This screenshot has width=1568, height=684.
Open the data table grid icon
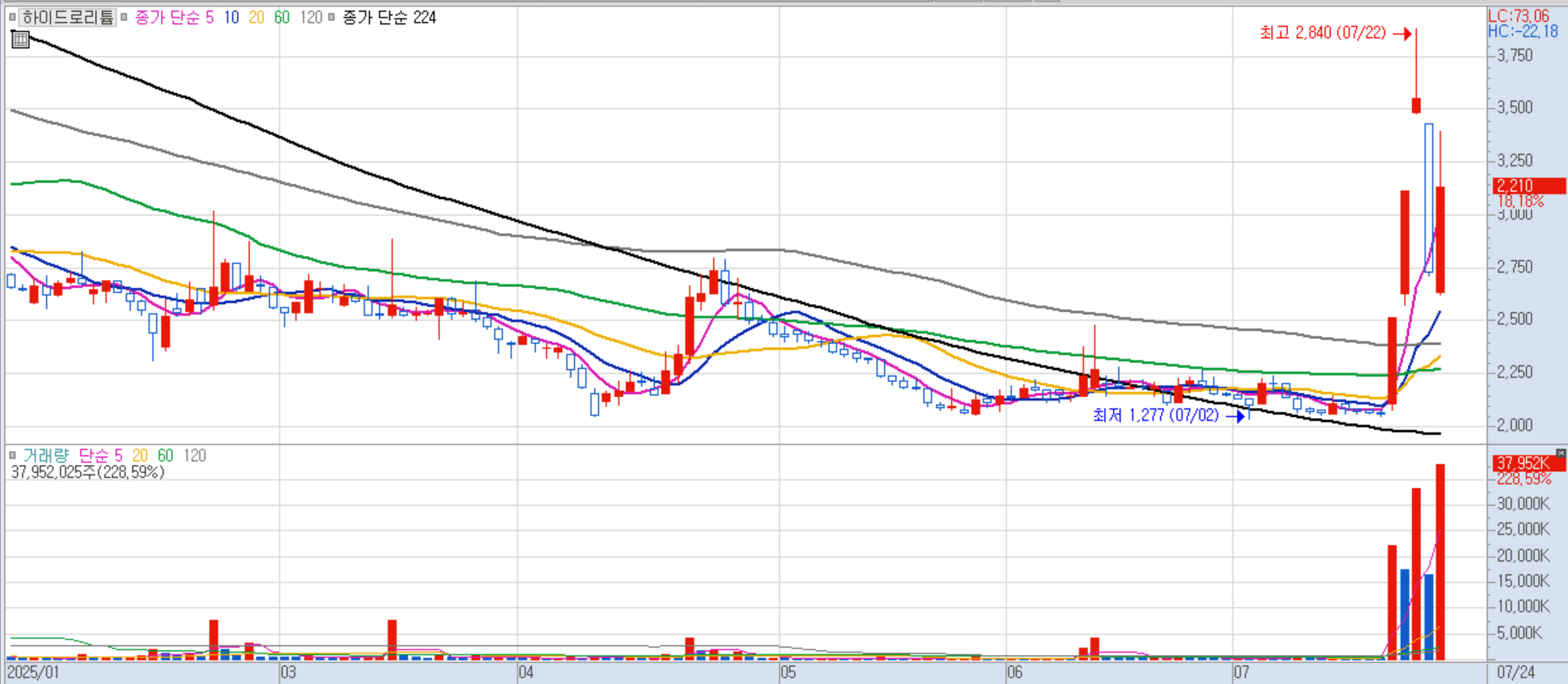[20, 39]
